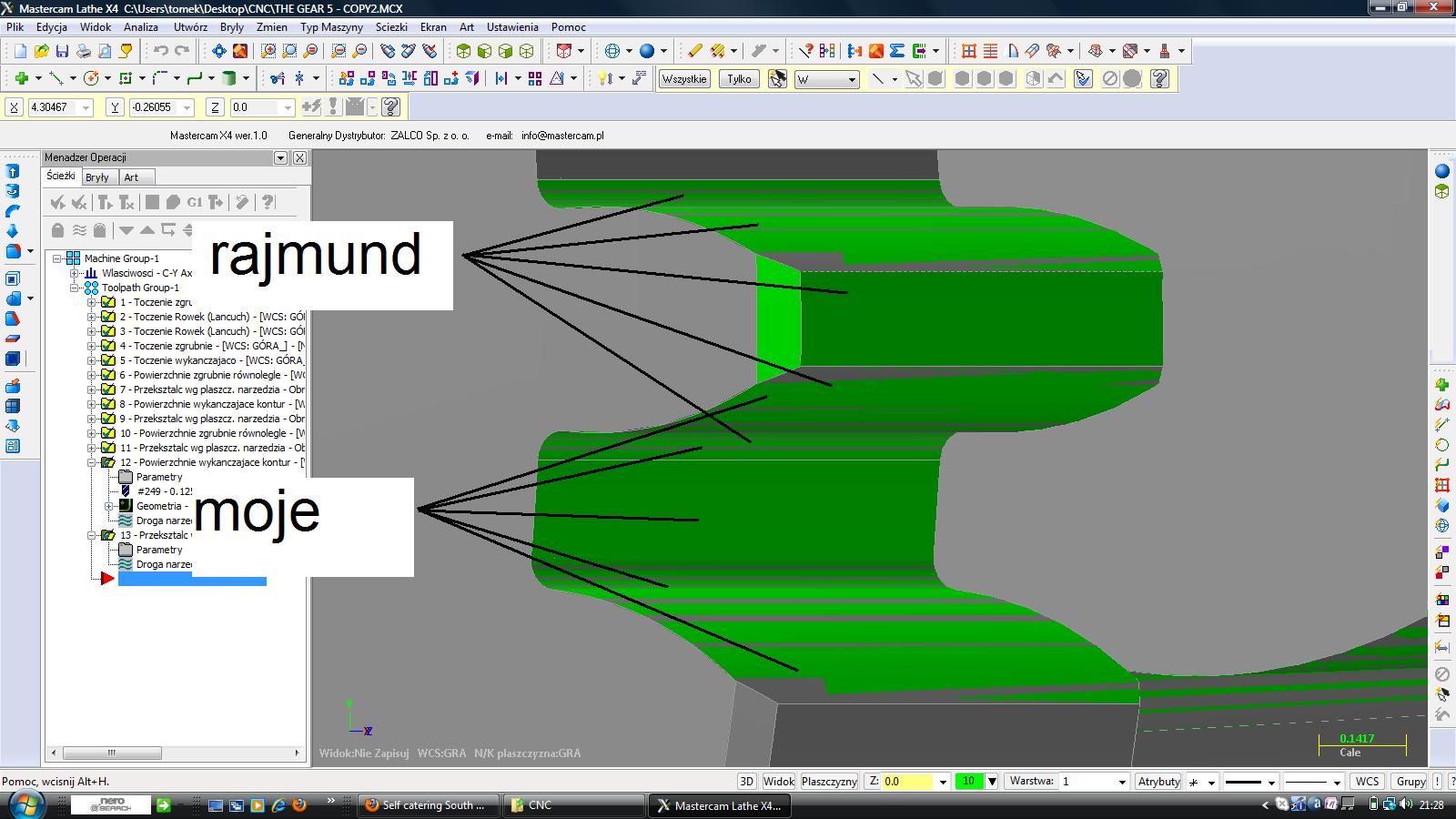Click the blue Sigma icon
The width and height of the screenshot is (1456, 819).
(x=897, y=51)
